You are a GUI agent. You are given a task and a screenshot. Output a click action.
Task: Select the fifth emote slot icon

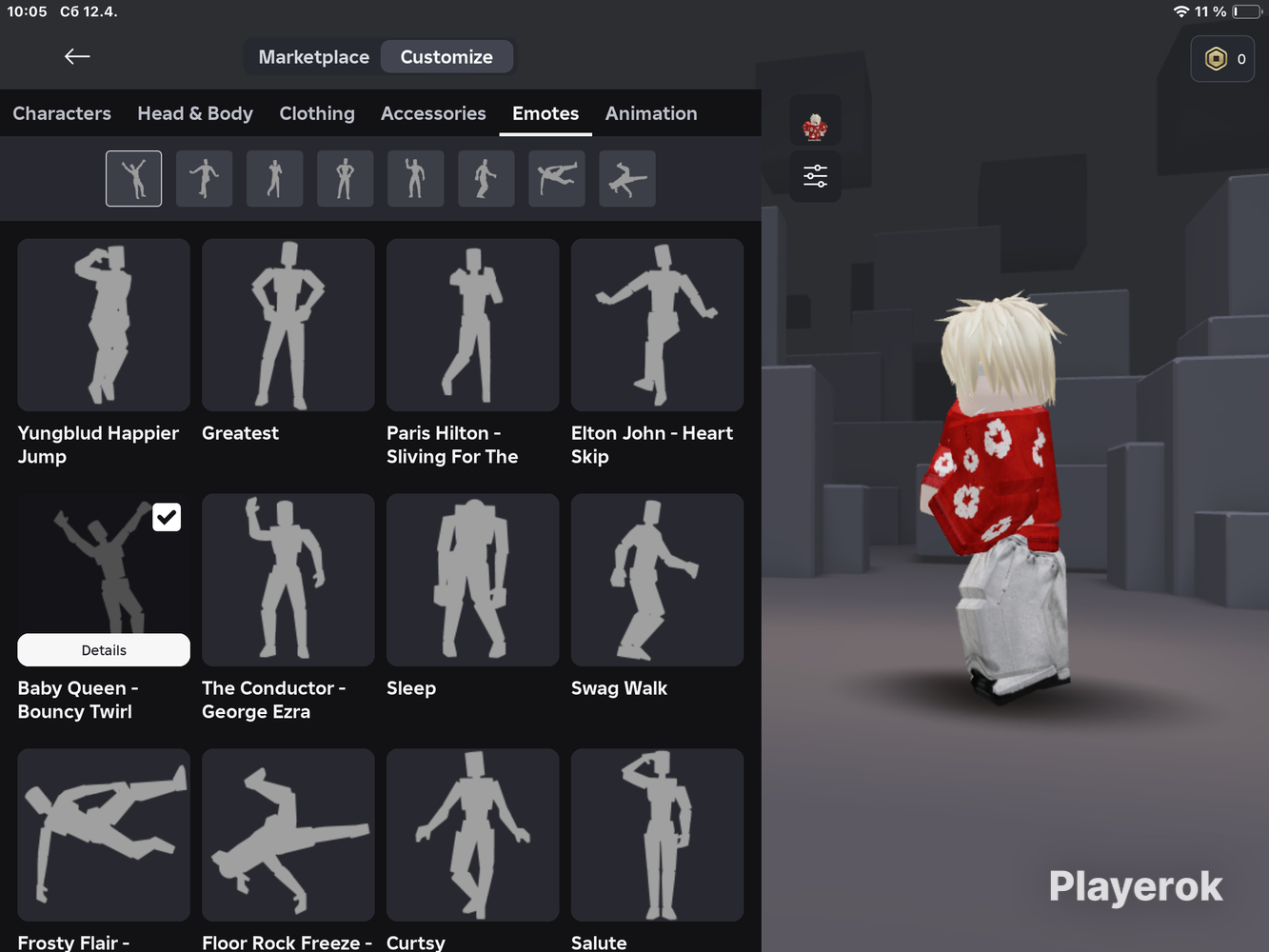(x=415, y=178)
